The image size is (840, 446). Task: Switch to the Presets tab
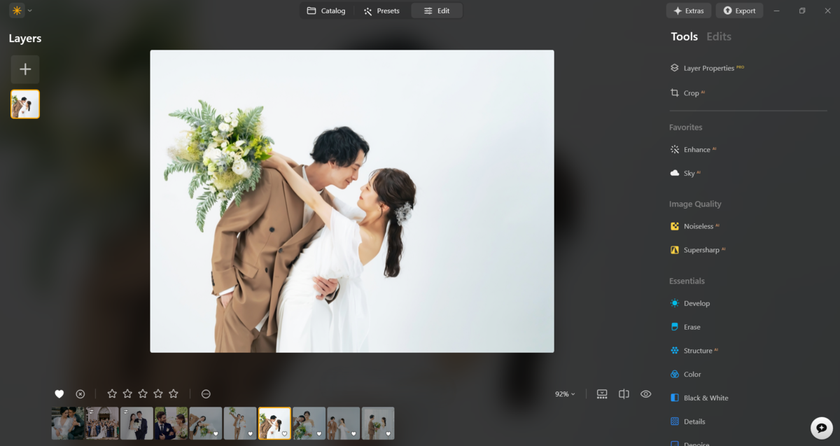tap(381, 11)
